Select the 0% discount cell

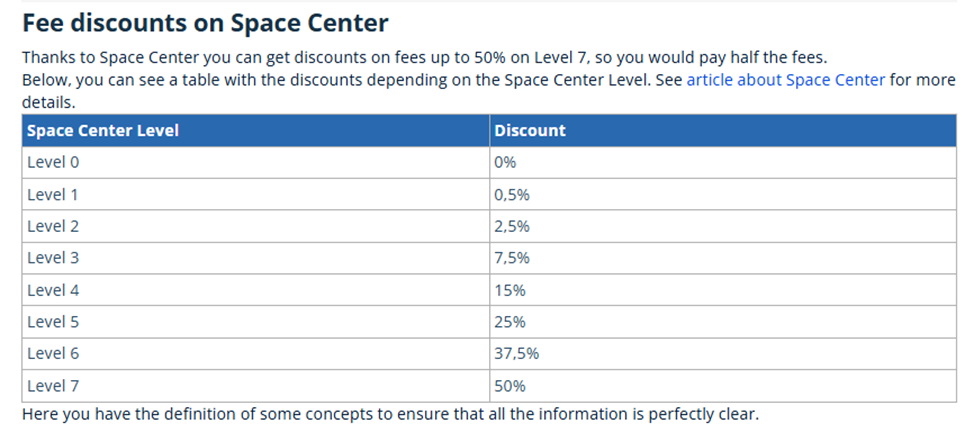[x=505, y=162]
